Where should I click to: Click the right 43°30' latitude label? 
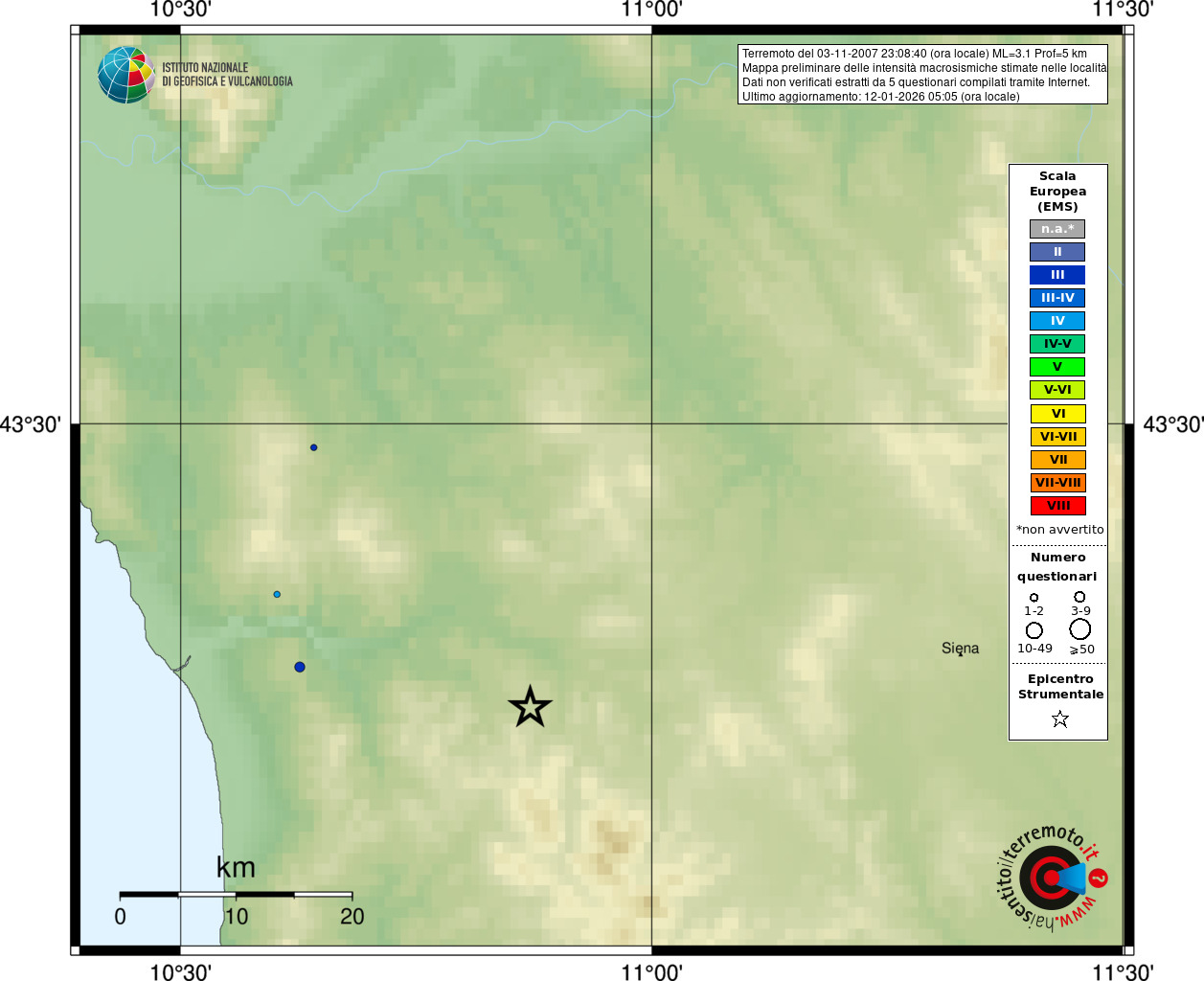(x=1173, y=424)
